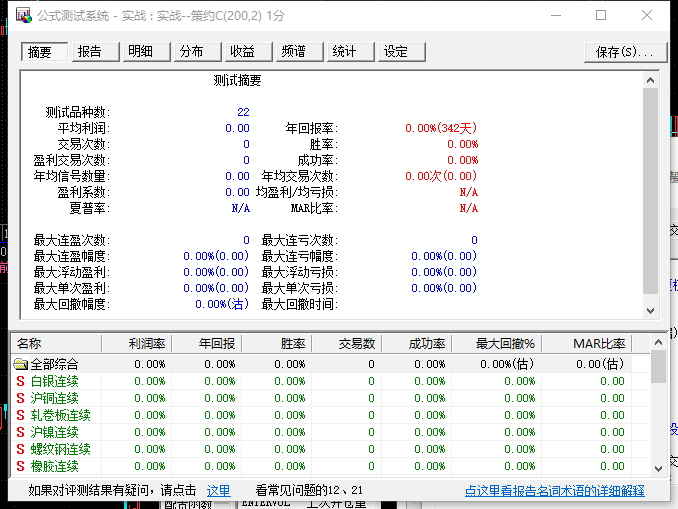Click the 这里 help link

(218, 491)
